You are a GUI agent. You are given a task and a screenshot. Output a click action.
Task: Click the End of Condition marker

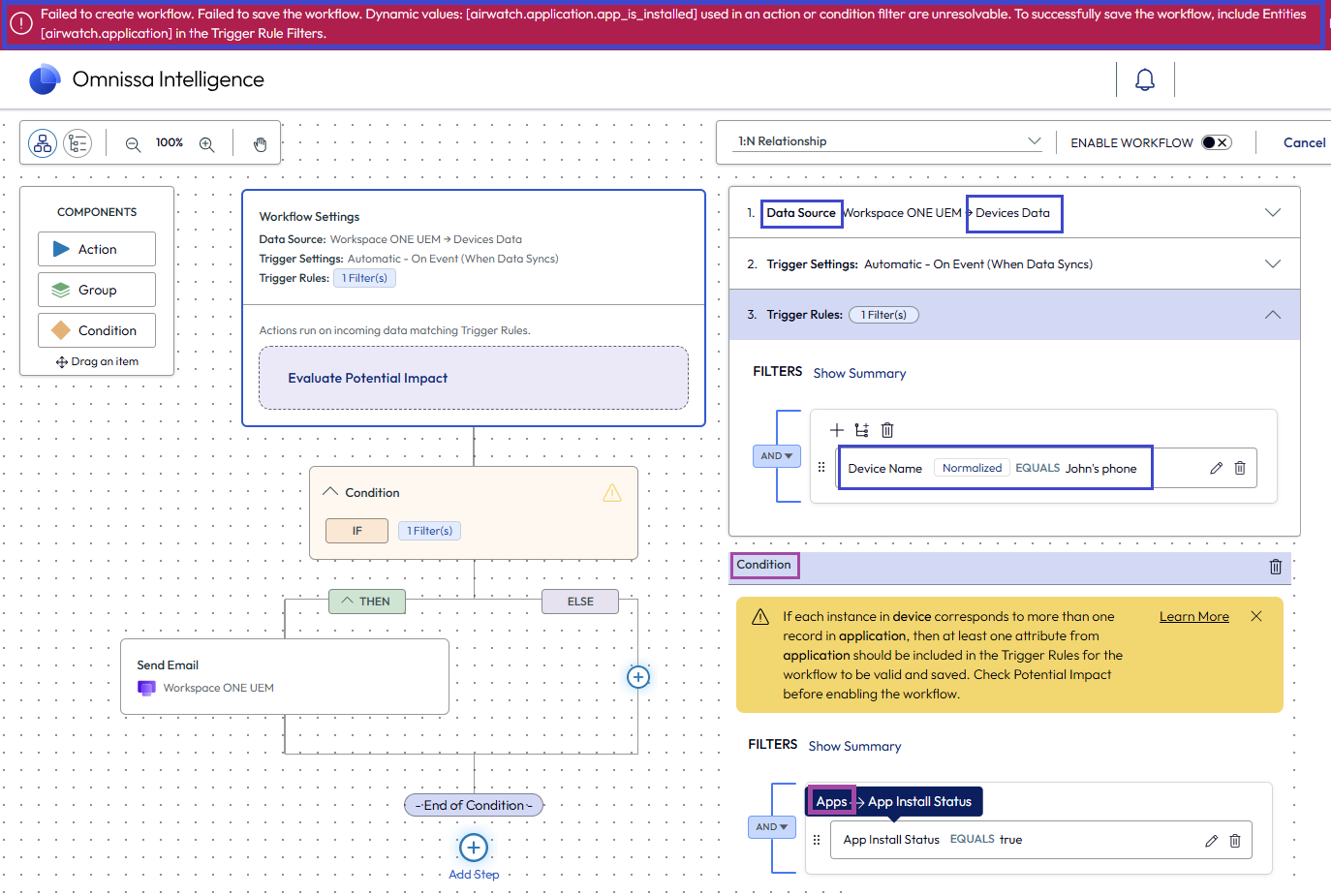474,805
